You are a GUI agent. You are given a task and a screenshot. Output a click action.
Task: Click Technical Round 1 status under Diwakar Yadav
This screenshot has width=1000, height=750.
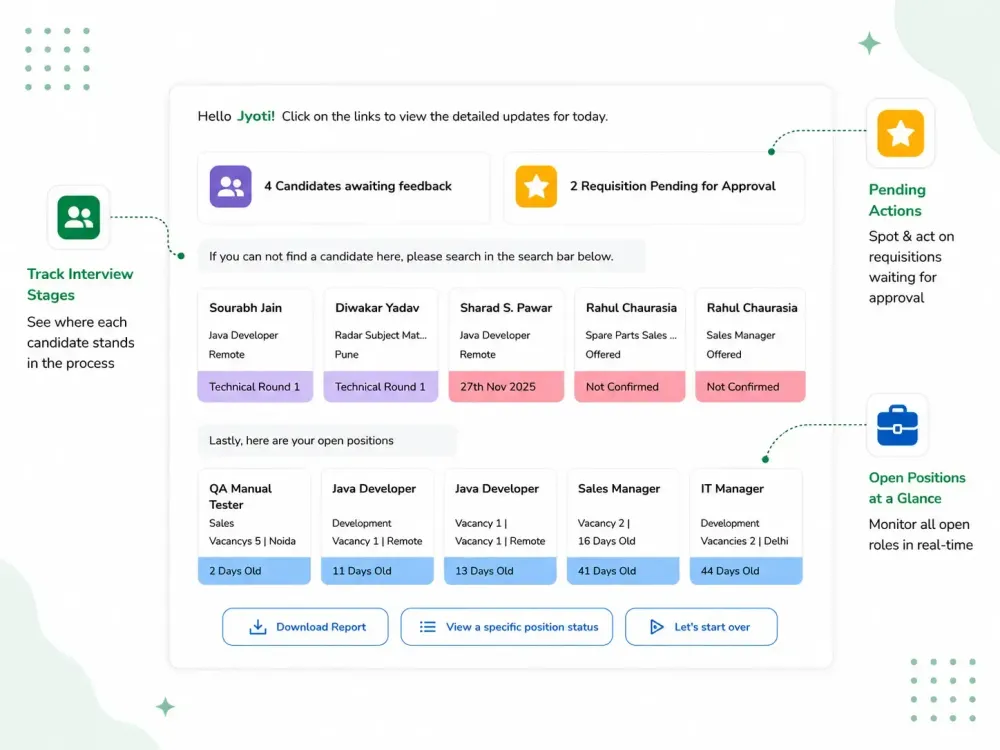381,386
